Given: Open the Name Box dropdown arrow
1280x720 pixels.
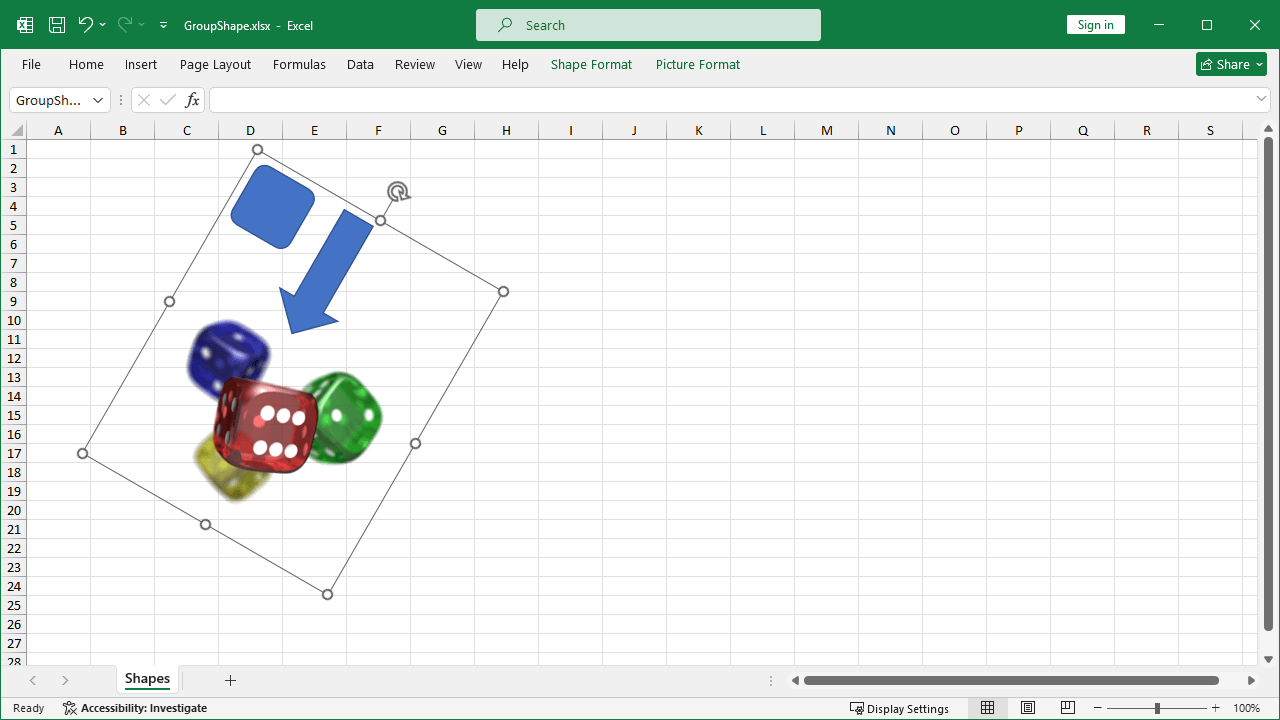Looking at the screenshot, I should tap(98, 100).
